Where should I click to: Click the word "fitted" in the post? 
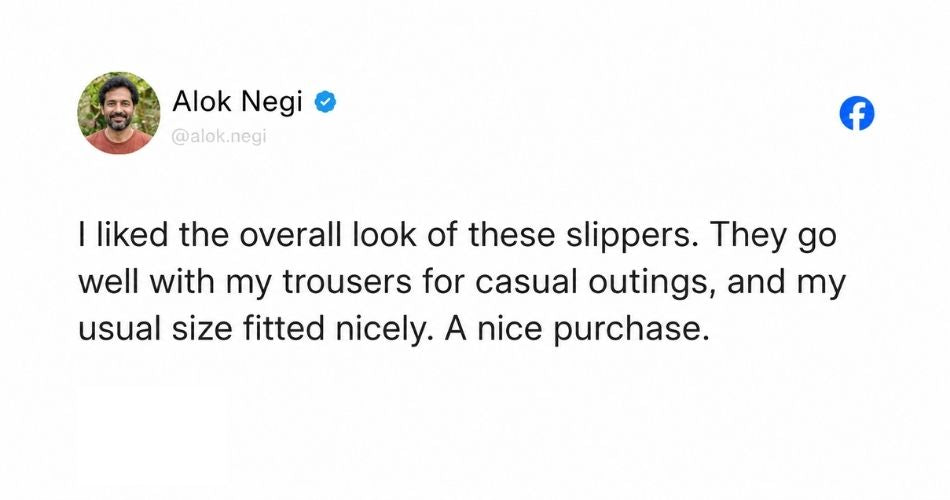[x=284, y=328]
